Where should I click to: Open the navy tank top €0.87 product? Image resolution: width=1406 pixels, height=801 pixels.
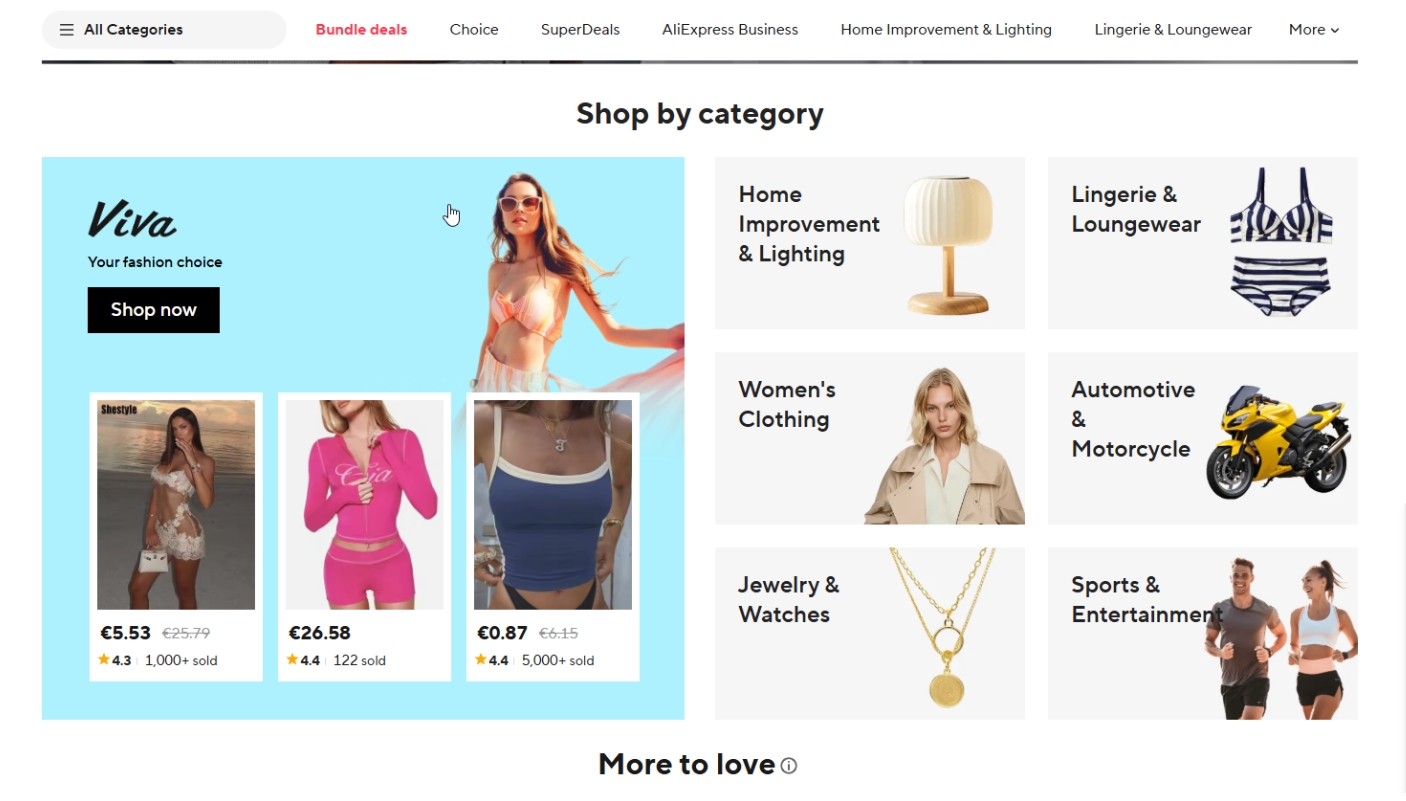pyautogui.click(x=553, y=505)
